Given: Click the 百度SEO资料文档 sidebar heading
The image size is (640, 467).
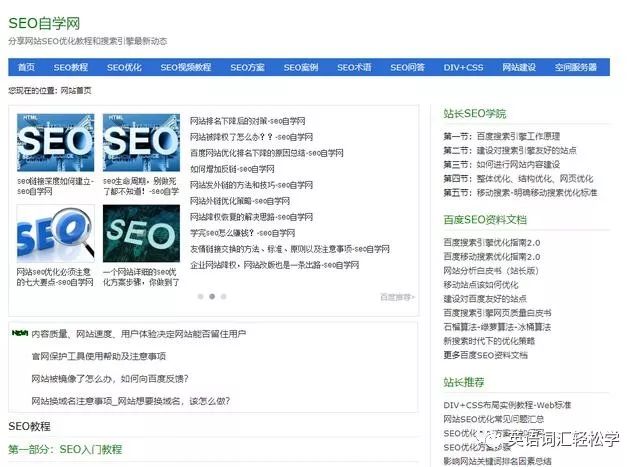Looking at the screenshot, I should click(x=485, y=220).
